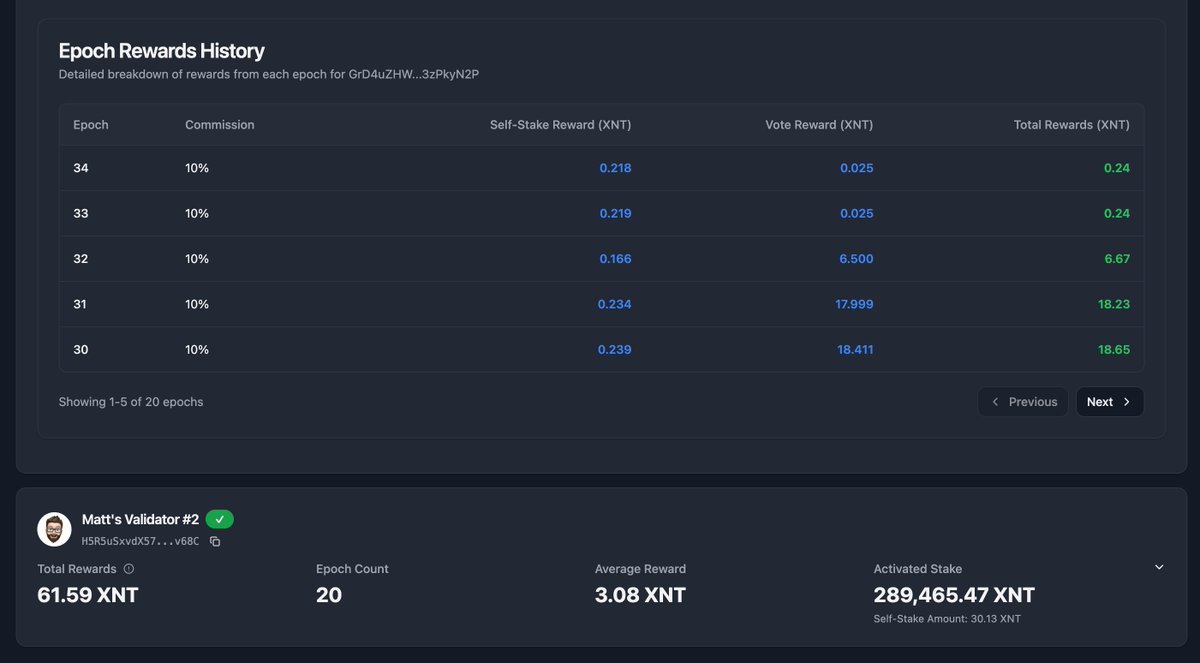Click the Epoch Count label
The width and height of the screenshot is (1200, 663).
point(352,569)
